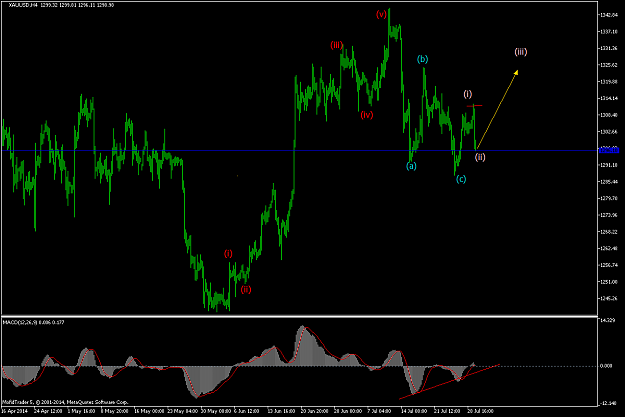Click the 23 May 04:00 time axis label
Screen dimensions: 625x417
tap(183, 411)
